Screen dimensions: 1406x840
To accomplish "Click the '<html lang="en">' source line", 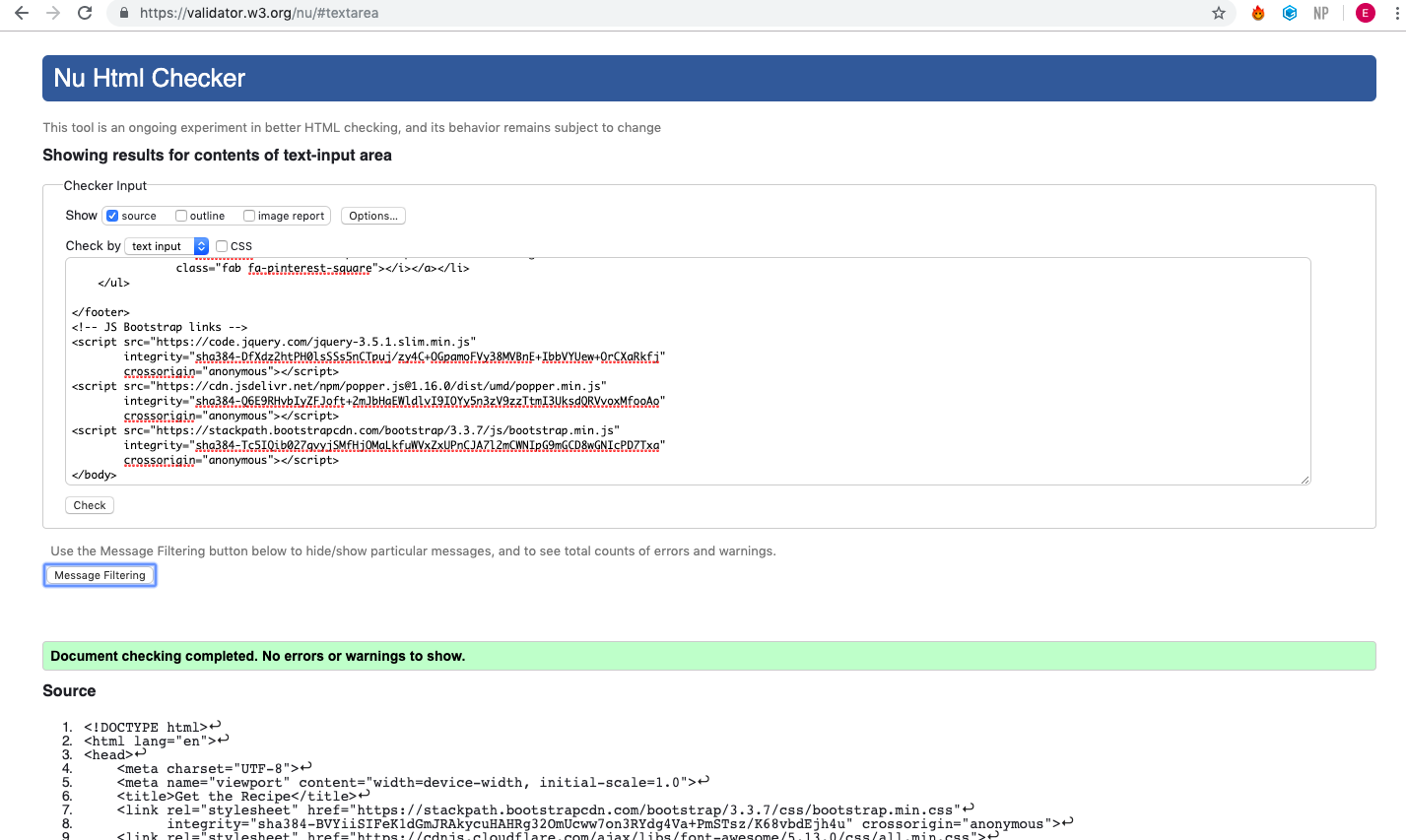I will 150,741.
